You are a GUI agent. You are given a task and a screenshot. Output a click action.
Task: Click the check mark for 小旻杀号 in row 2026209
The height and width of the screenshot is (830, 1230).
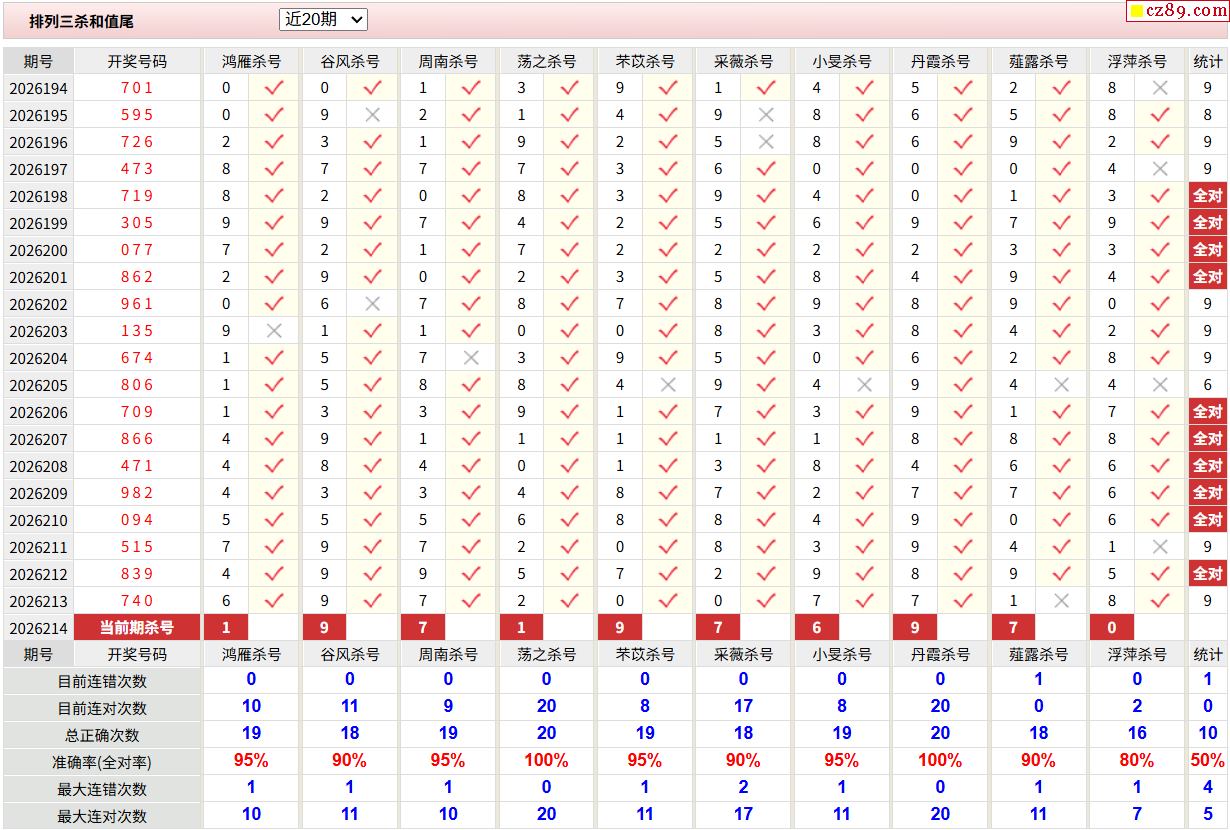coord(865,493)
